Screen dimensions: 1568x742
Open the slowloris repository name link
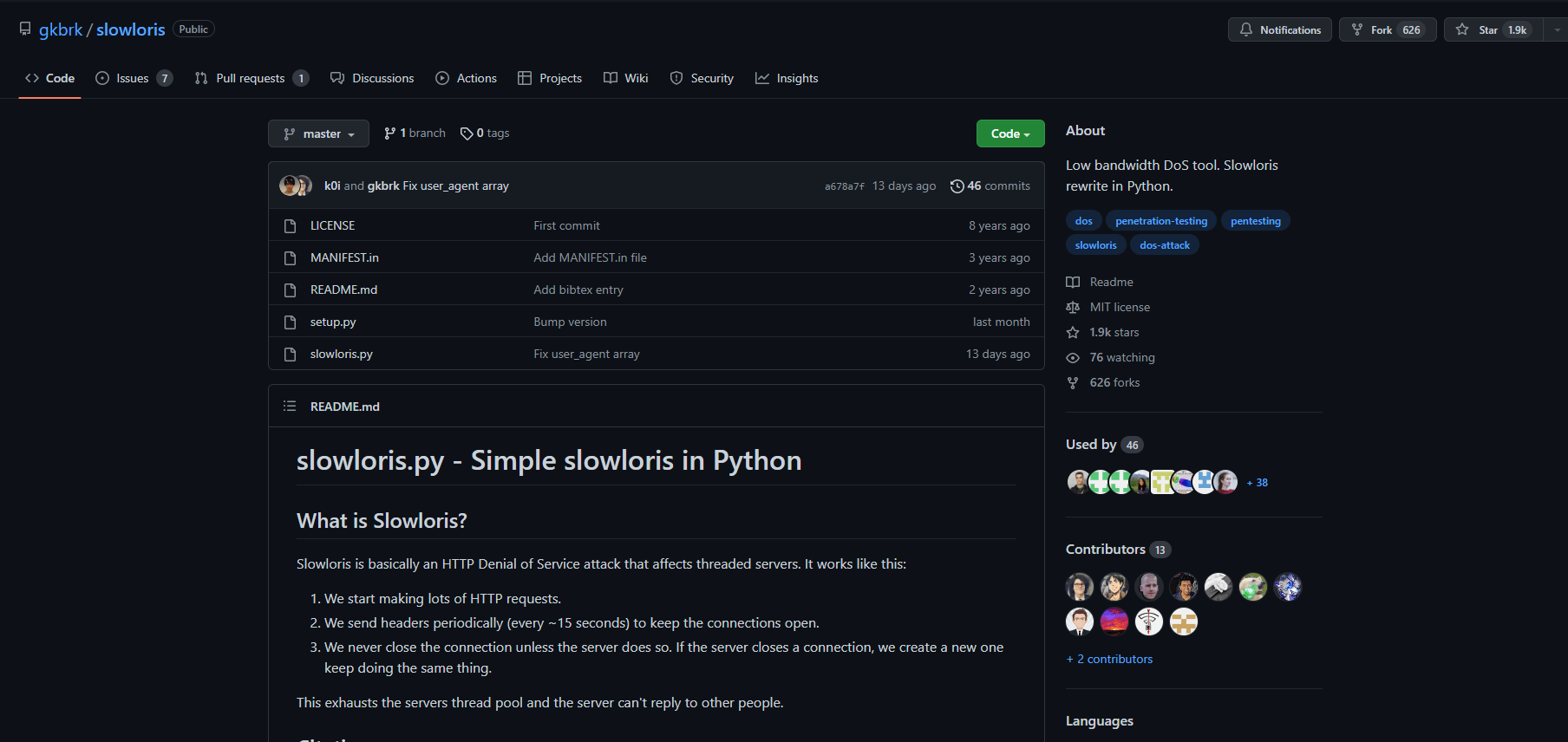pos(130,29)
